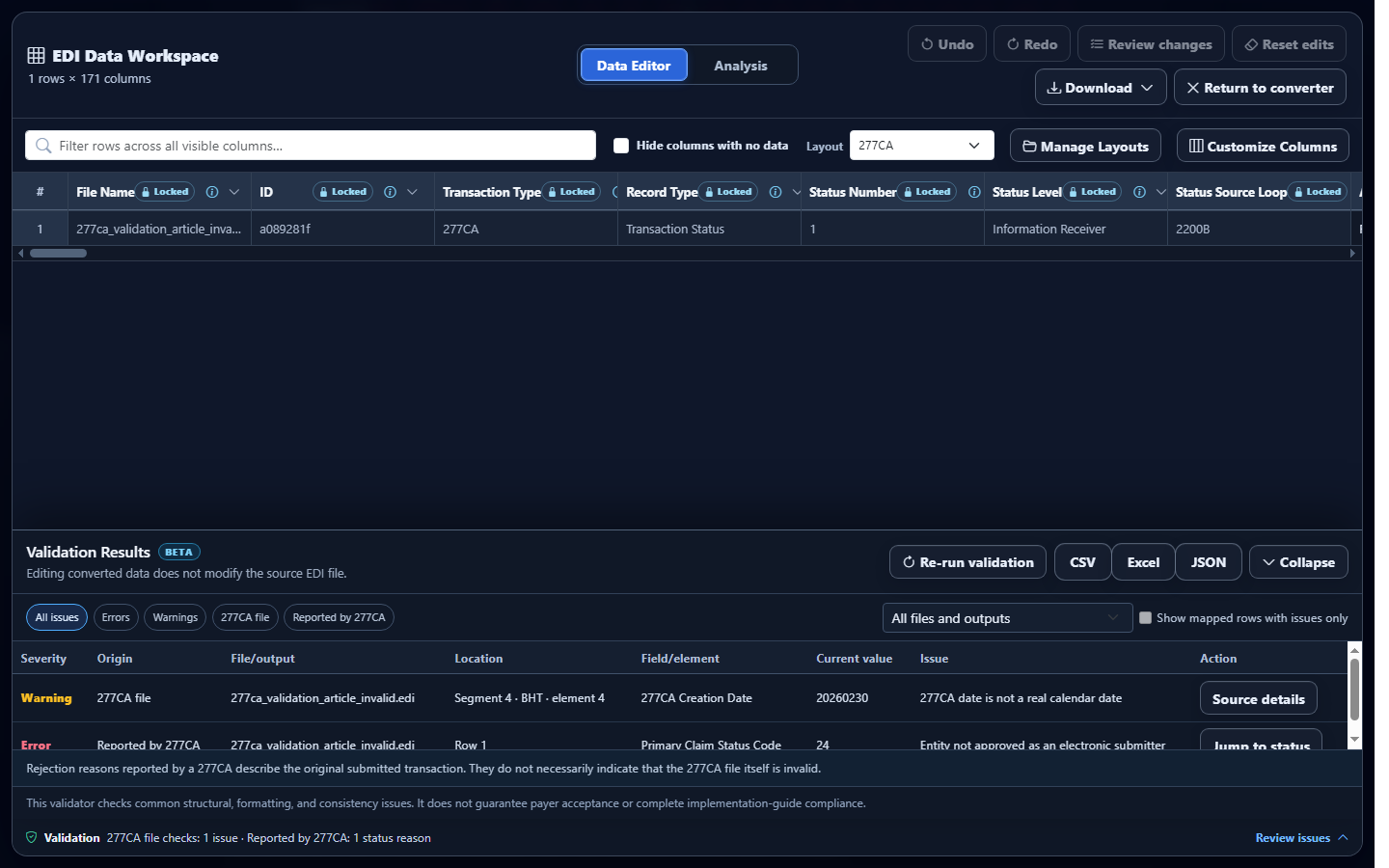Viewport: 1389px width, 868px height.
Task: Redo the last edit
Action: 1032,44
